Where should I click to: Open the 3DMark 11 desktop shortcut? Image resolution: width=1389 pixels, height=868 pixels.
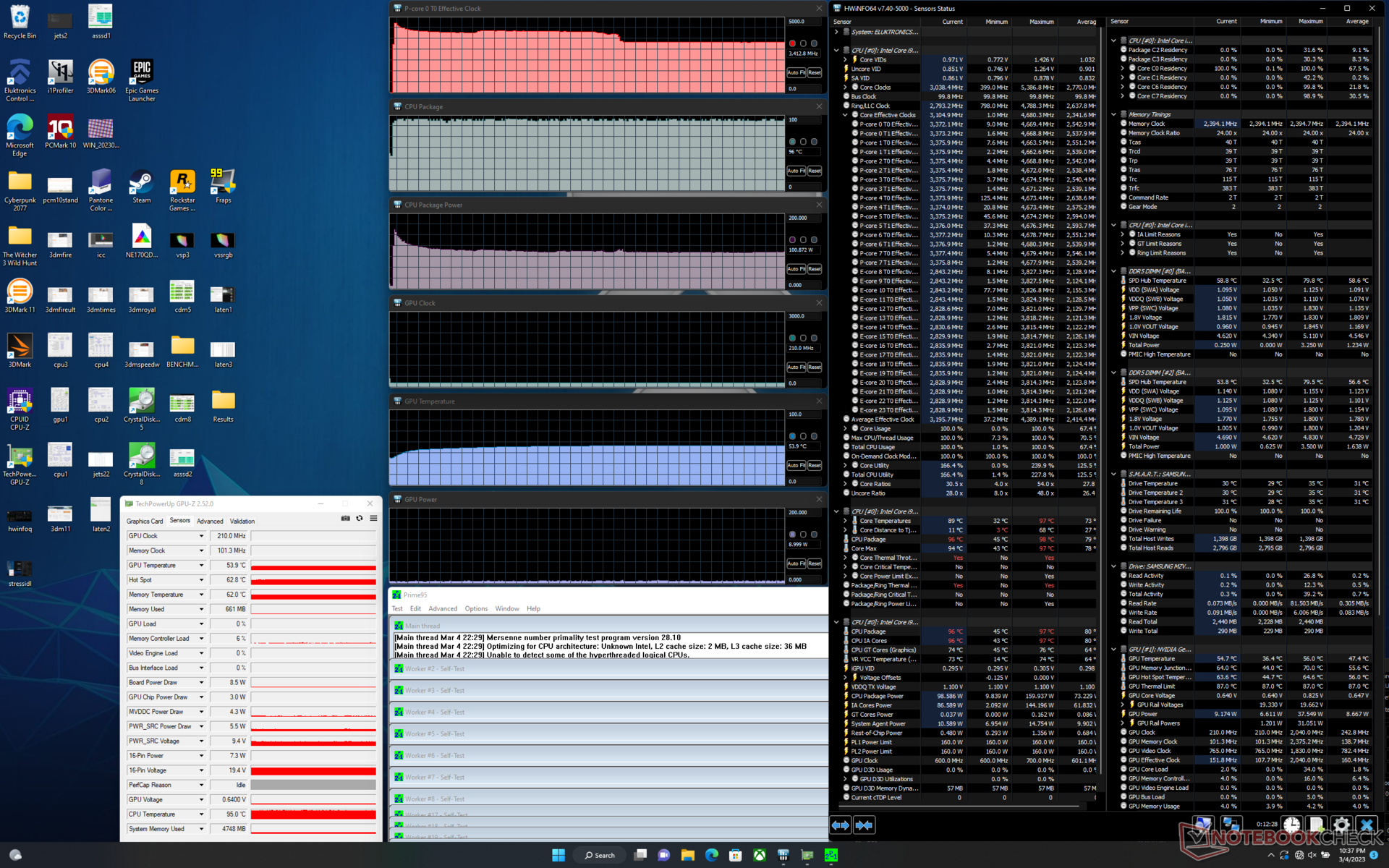click(x=20, y=296)
